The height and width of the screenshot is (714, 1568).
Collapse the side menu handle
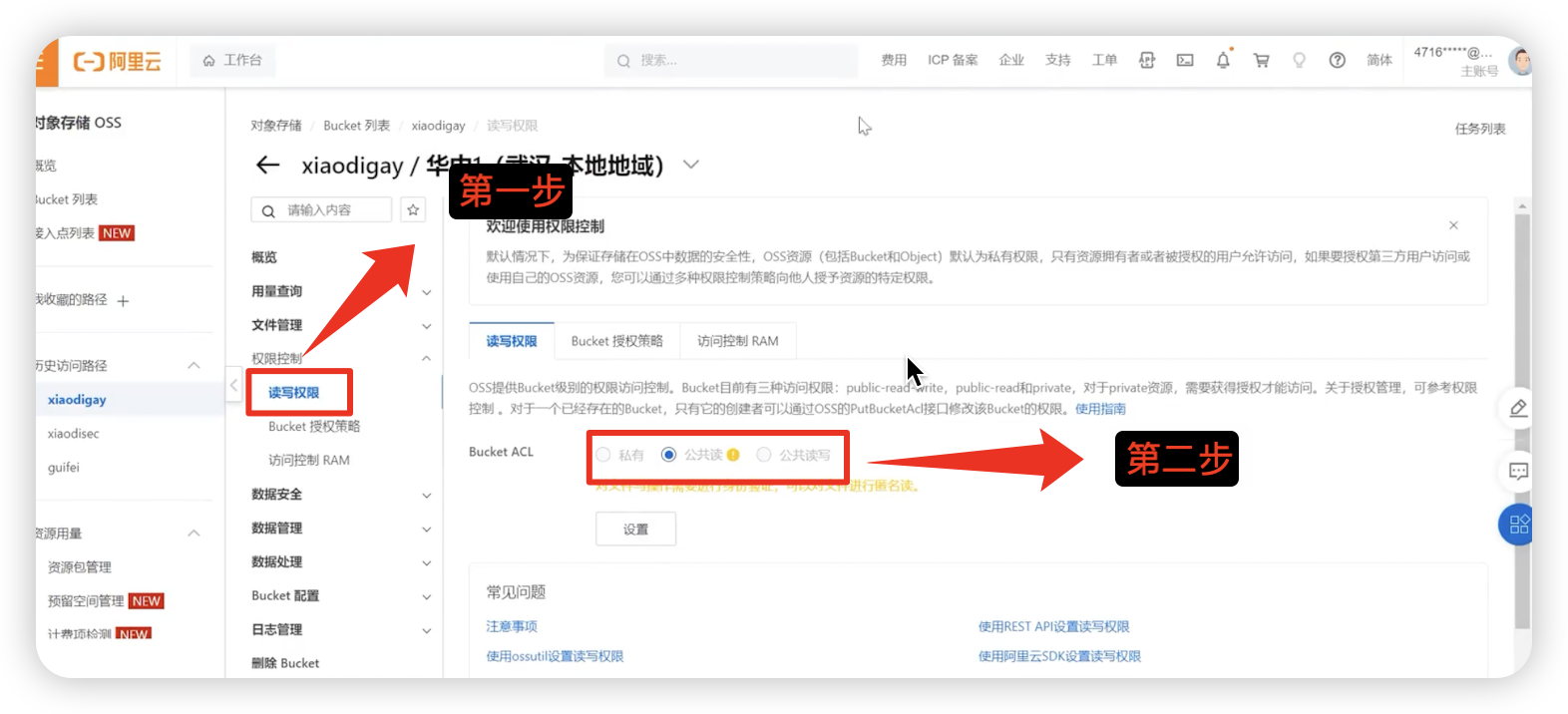233,384
